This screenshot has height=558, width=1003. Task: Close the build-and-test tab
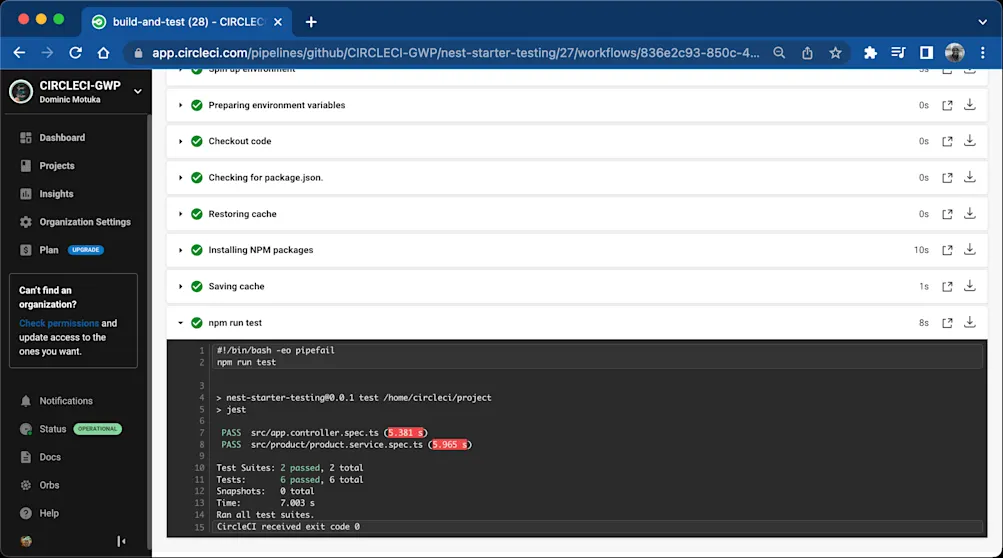(278, 22)
